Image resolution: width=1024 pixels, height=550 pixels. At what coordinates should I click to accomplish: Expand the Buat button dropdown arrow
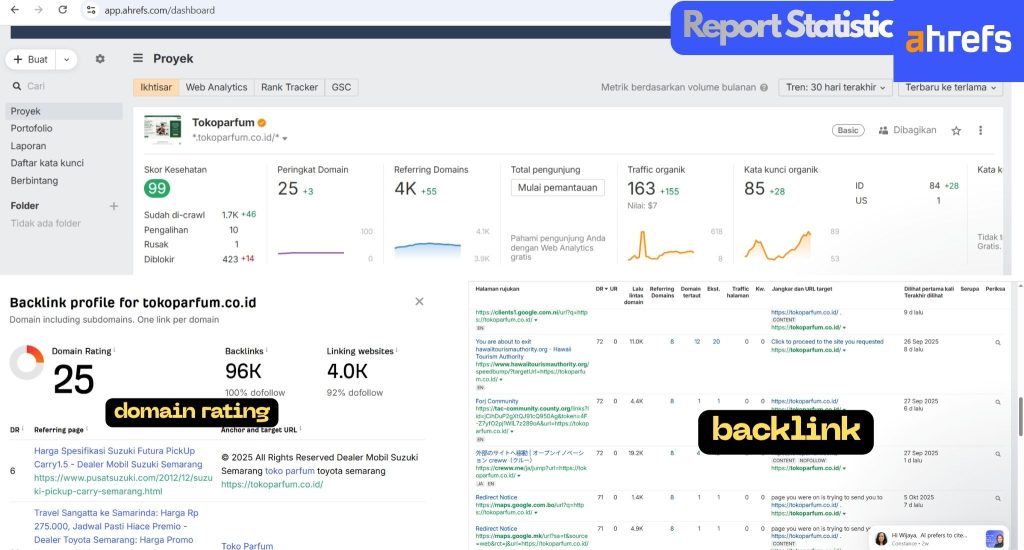pos(66,59)
